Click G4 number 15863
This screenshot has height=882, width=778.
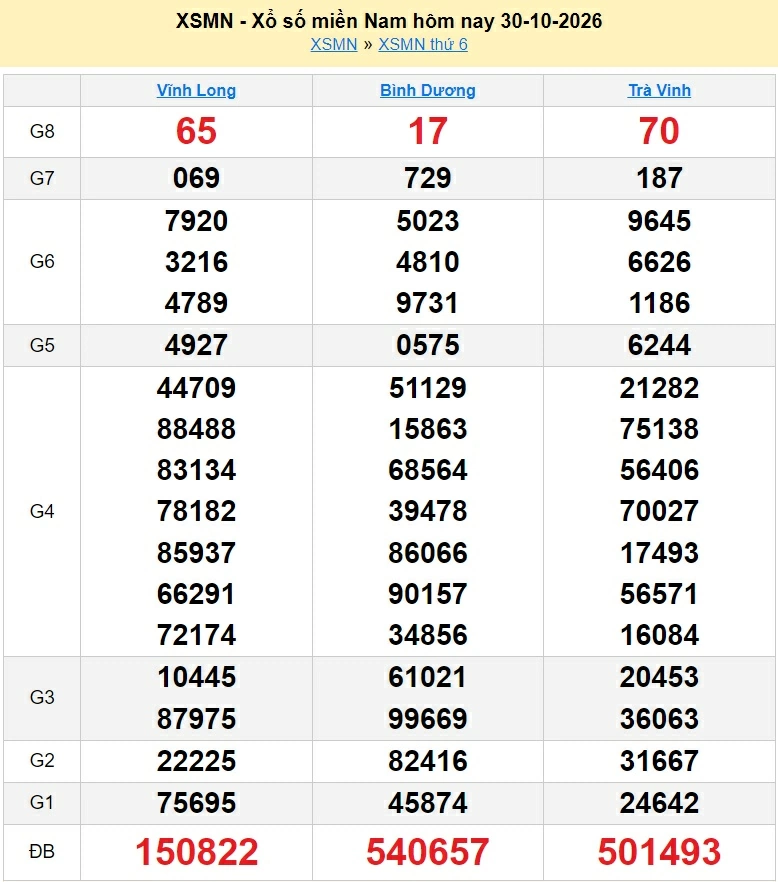click(428, 429)
